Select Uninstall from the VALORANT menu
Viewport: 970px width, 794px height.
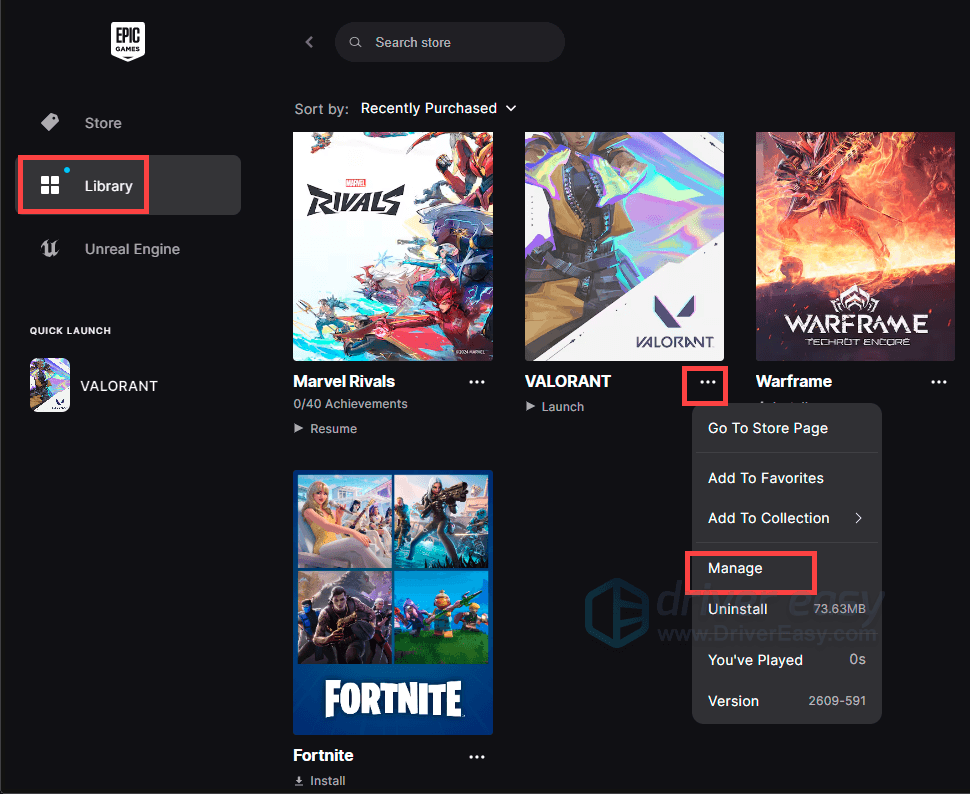point(738,609)
